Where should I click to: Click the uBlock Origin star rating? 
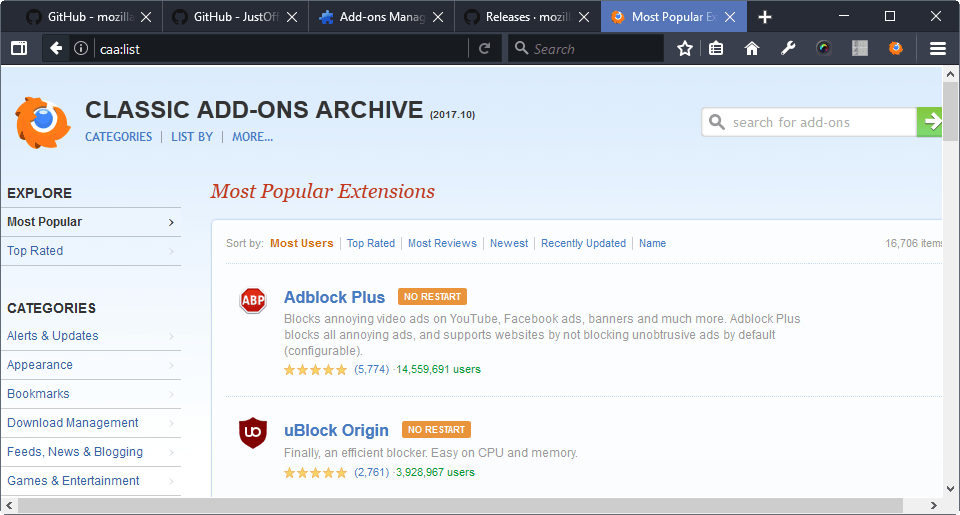coord(315,472)
